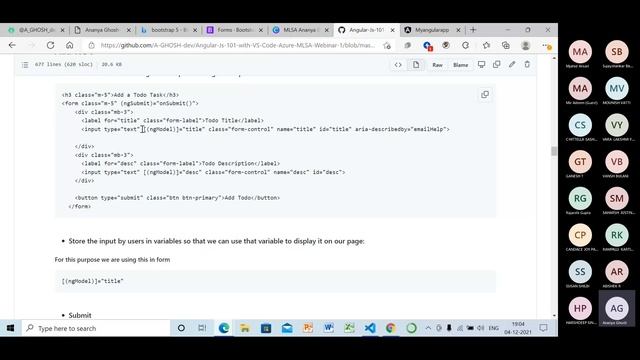This screenshot has height=360, width=640.
Task: Open File Explorer from the taskbar
Action: click(245, 328)
